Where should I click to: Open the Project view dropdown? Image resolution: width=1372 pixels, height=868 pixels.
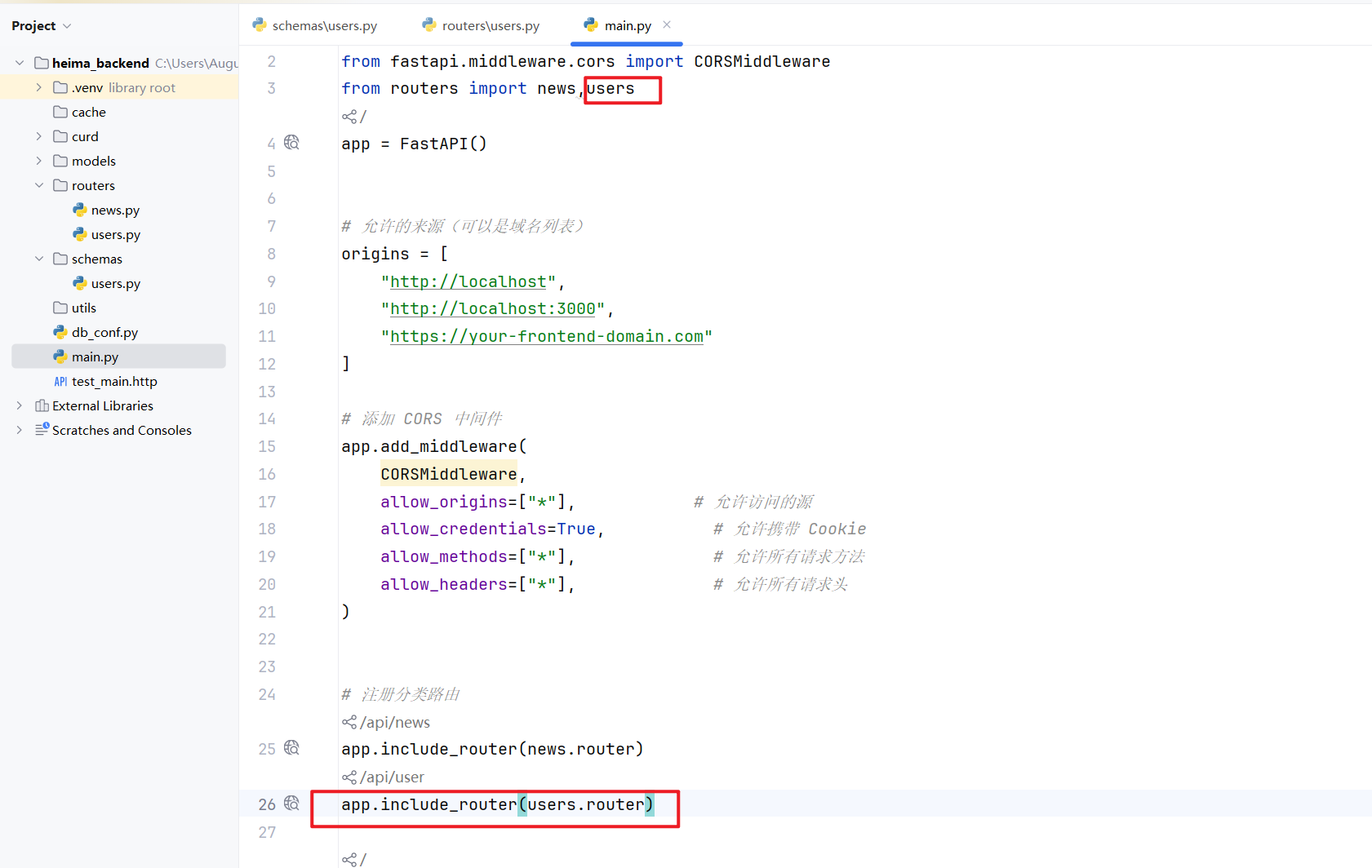[41, 26]
